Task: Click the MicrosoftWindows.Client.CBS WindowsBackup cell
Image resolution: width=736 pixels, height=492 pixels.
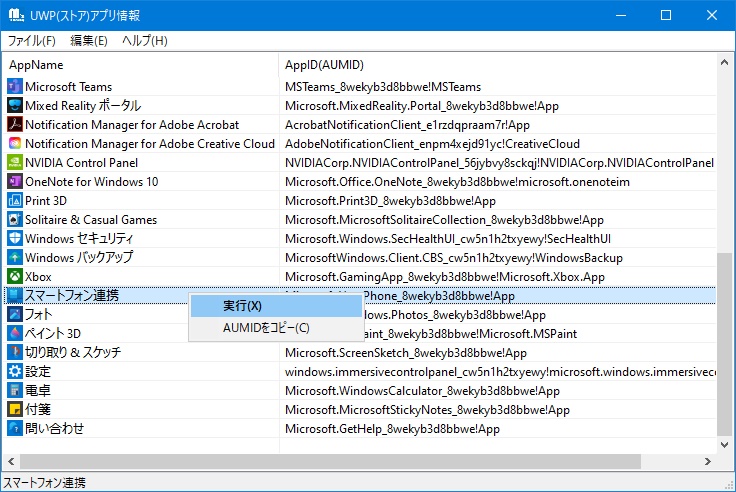Action: click(453, 258)
